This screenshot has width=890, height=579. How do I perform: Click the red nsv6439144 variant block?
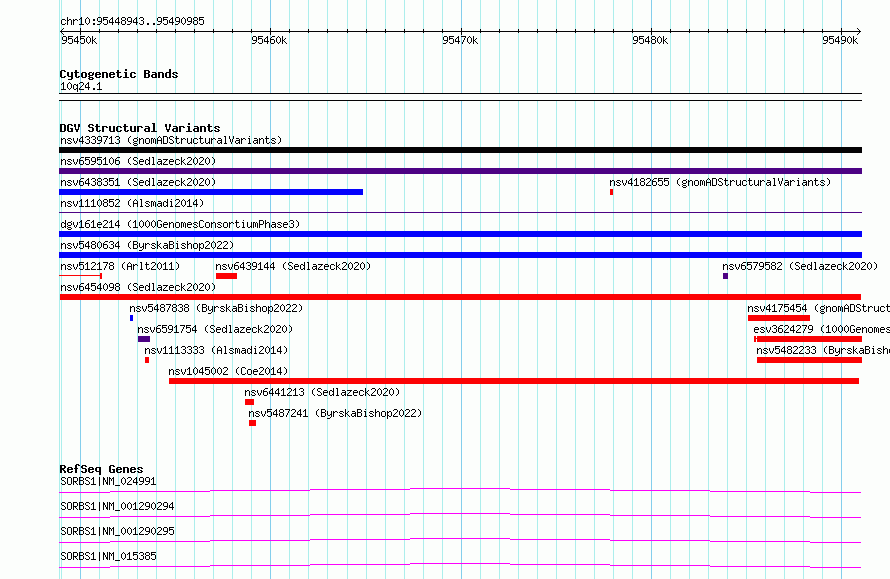(x=226, y=276)
